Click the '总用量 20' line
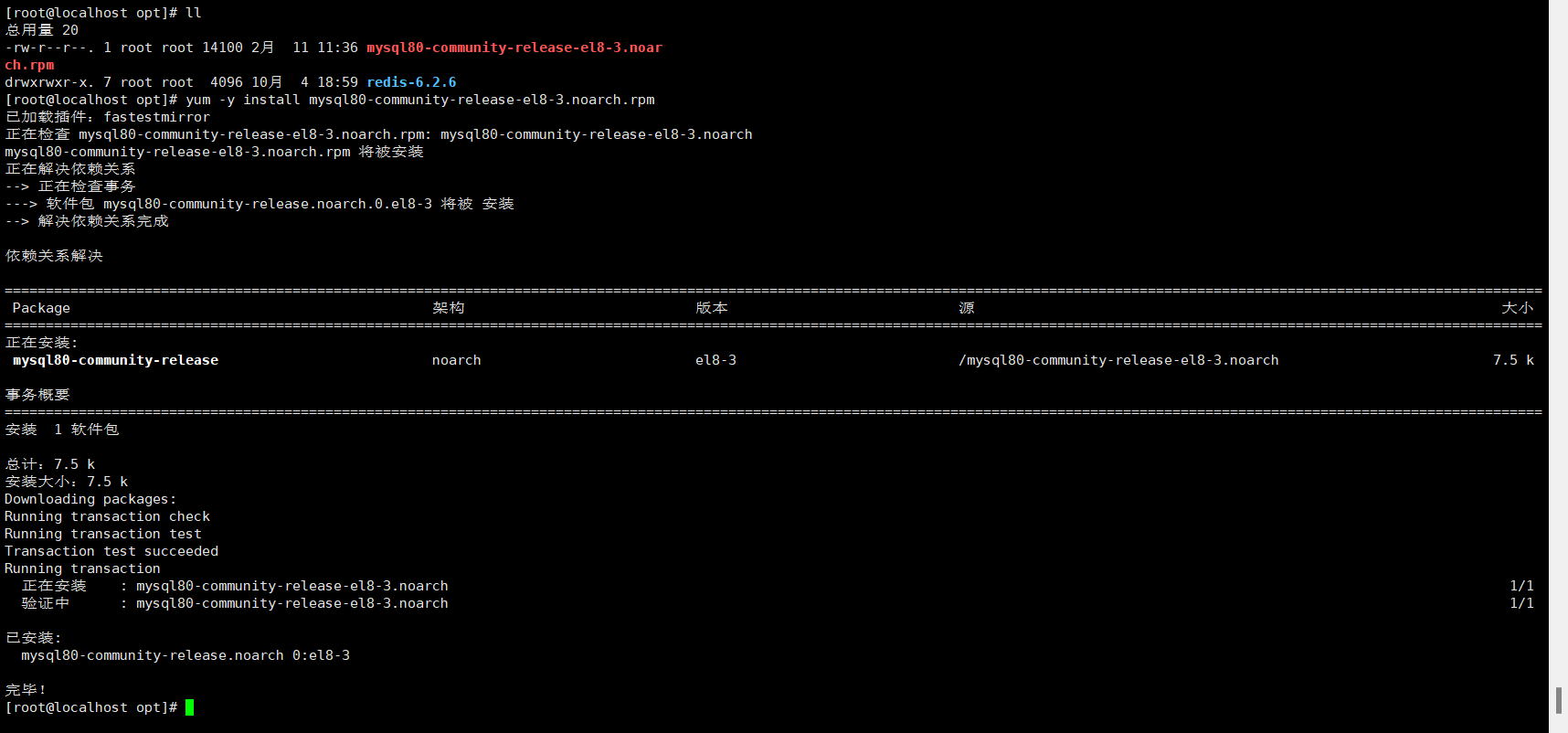This screenshot has width=1568, height=733. (x=42, y=30)
